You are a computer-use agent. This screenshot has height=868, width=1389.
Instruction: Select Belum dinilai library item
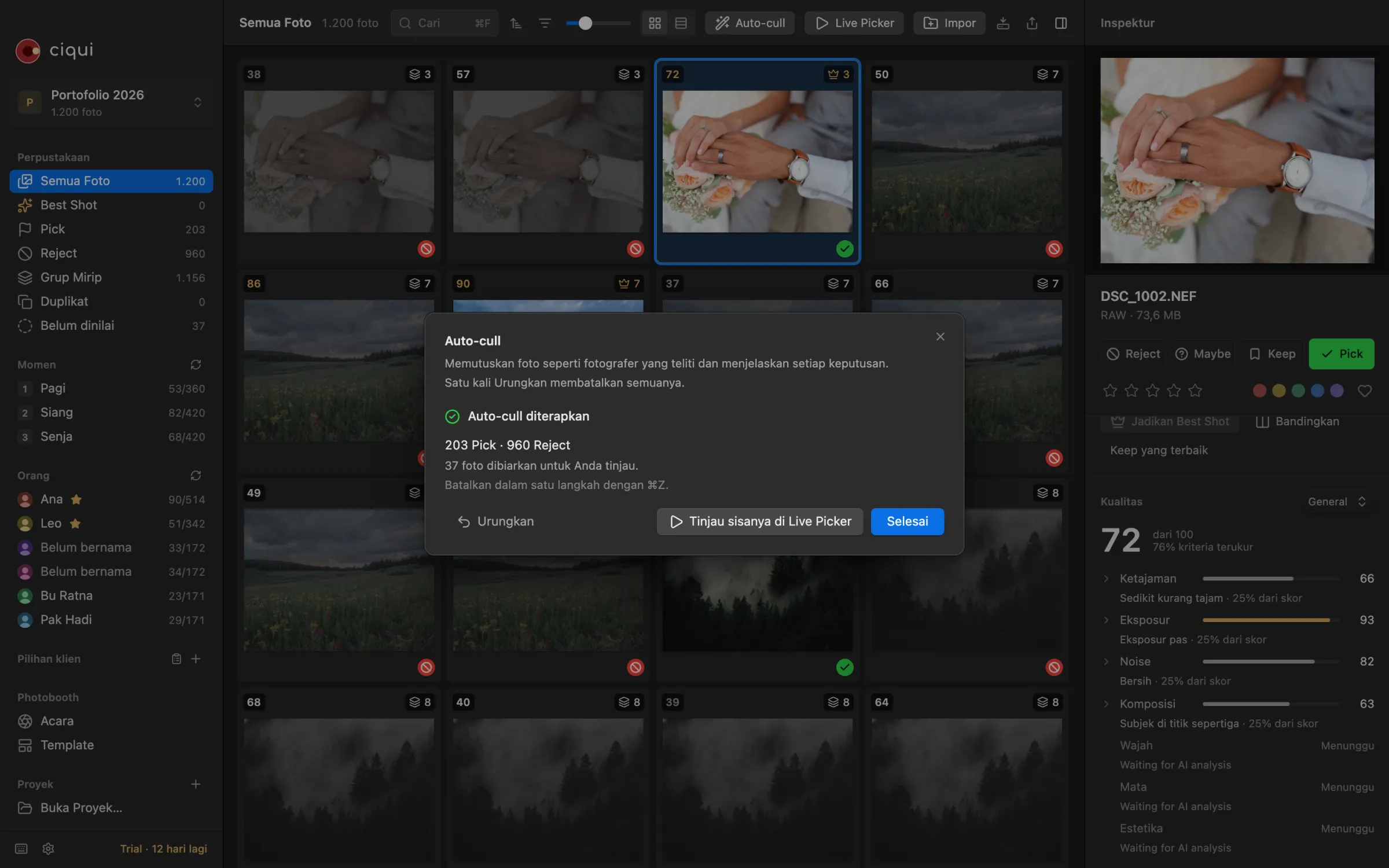111,325
